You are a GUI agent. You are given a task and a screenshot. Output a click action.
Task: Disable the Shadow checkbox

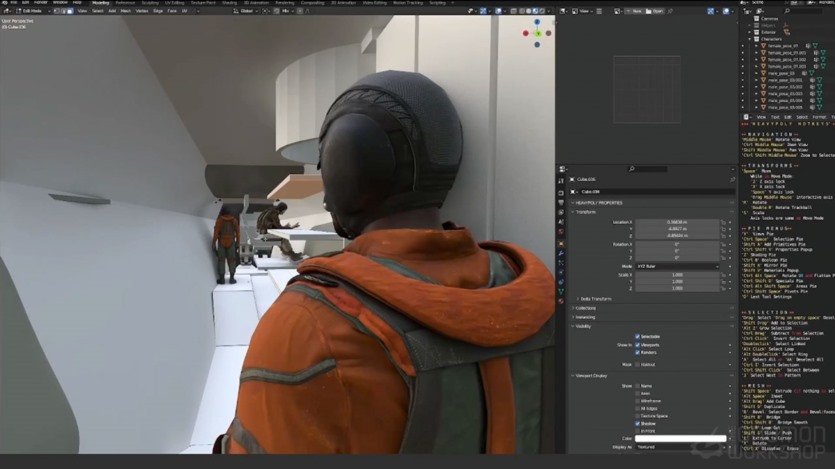637,424
